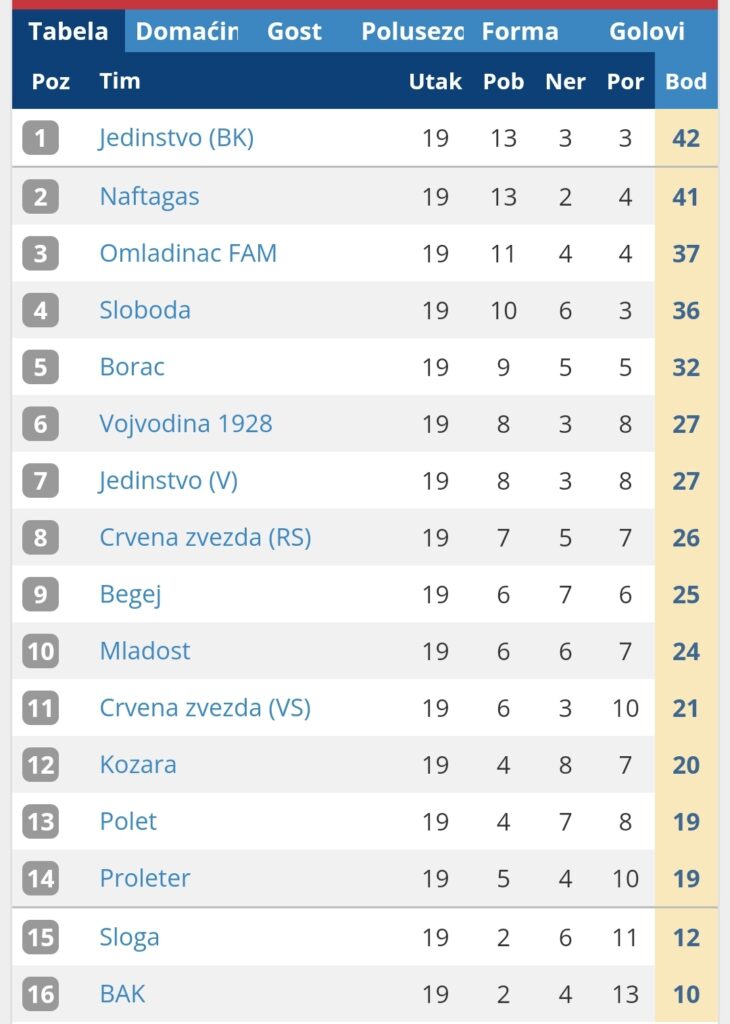Sort table by Bod column header

[x=686, y=81]
